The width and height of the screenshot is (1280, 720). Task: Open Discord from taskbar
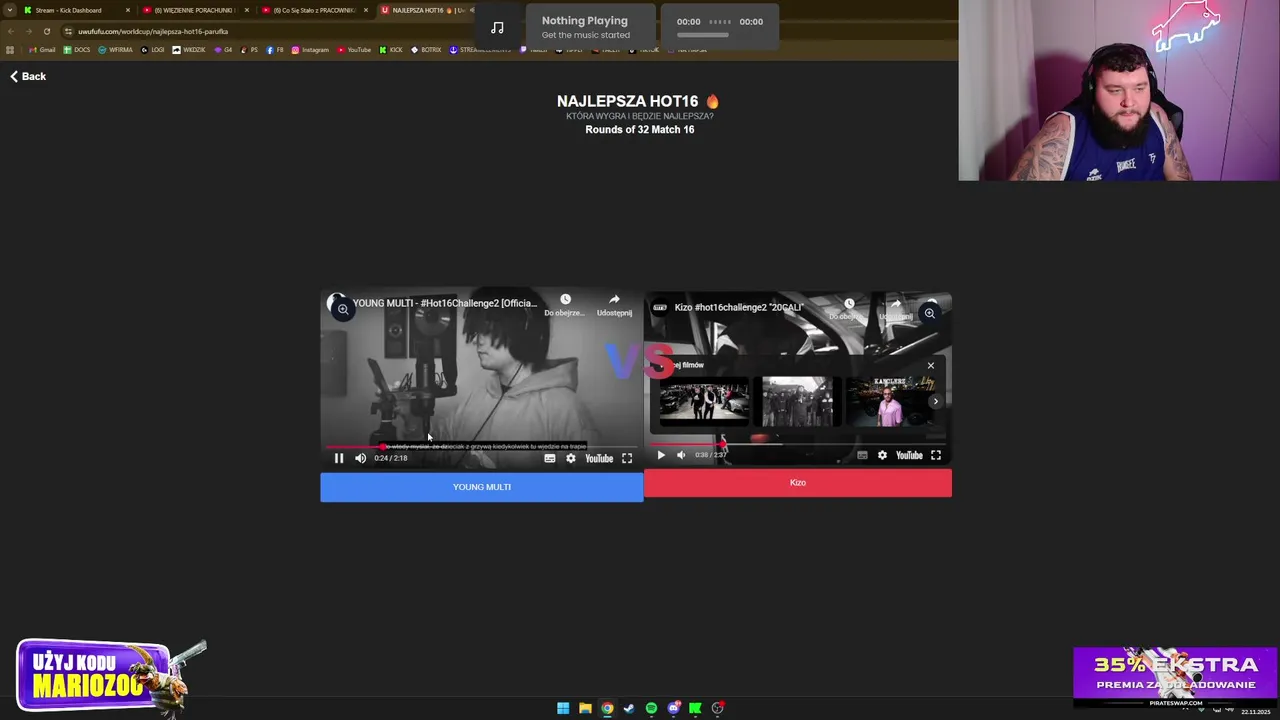coord(673,708)
